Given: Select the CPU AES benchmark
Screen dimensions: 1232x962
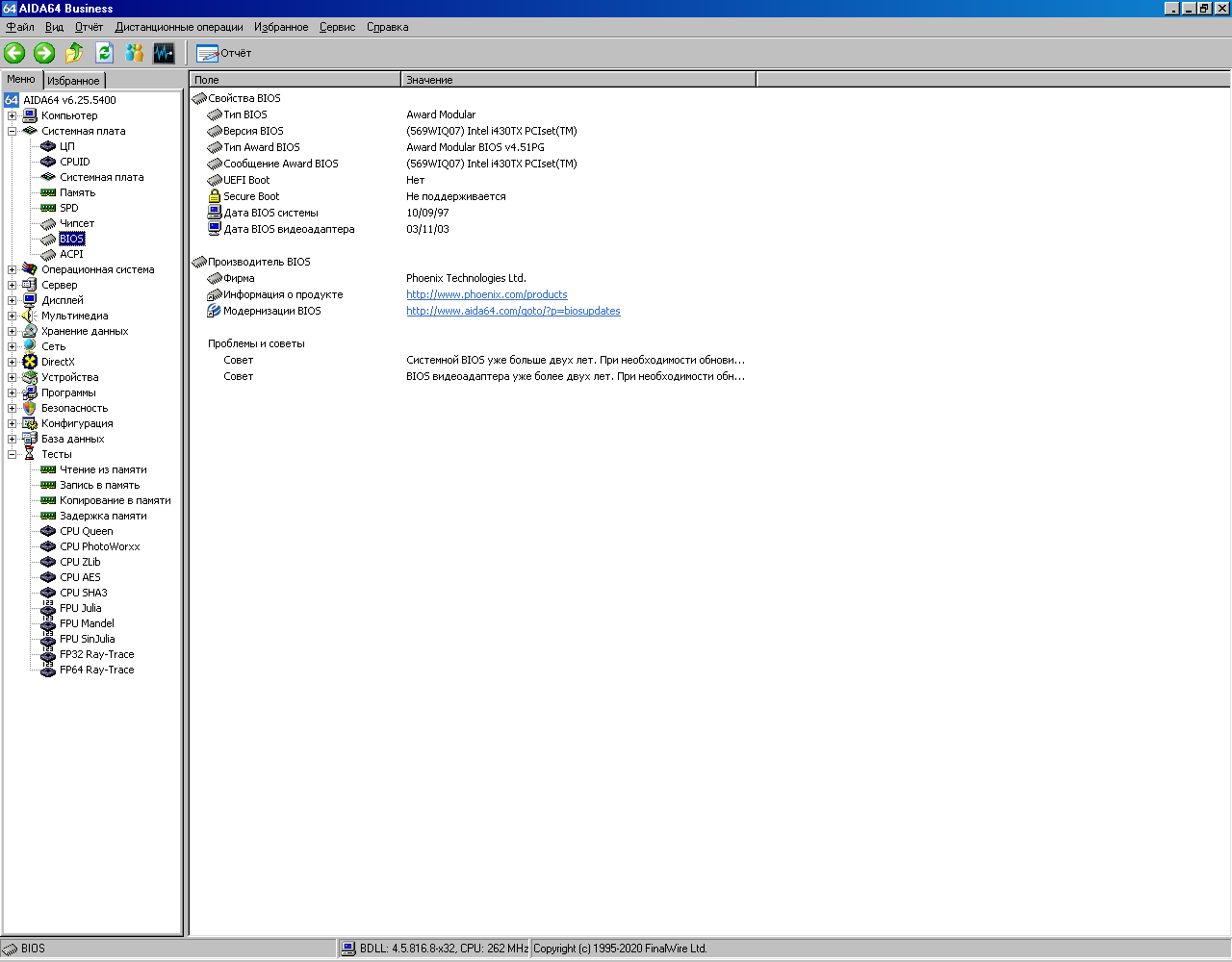Looking at the screenshot, I should point(80,577).
